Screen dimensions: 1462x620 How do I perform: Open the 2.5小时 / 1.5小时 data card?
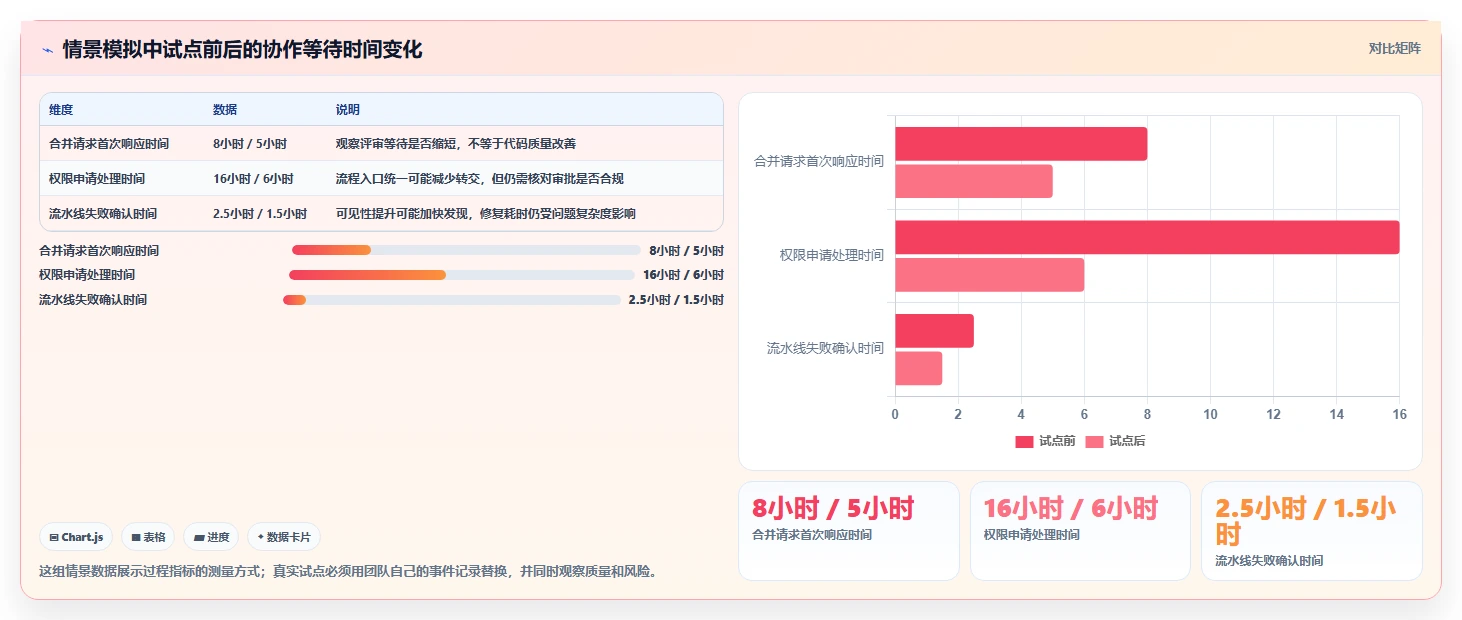pos(1312,531)
